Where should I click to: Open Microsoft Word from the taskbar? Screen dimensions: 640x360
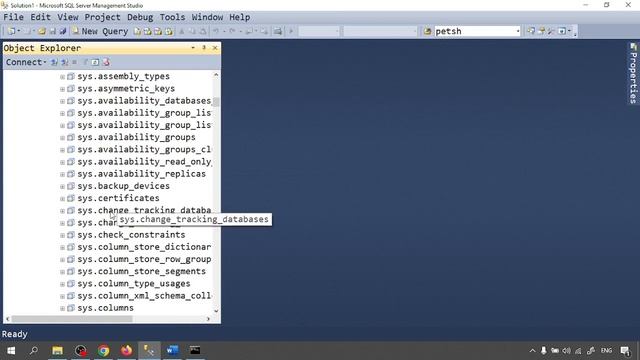[172, 351]
